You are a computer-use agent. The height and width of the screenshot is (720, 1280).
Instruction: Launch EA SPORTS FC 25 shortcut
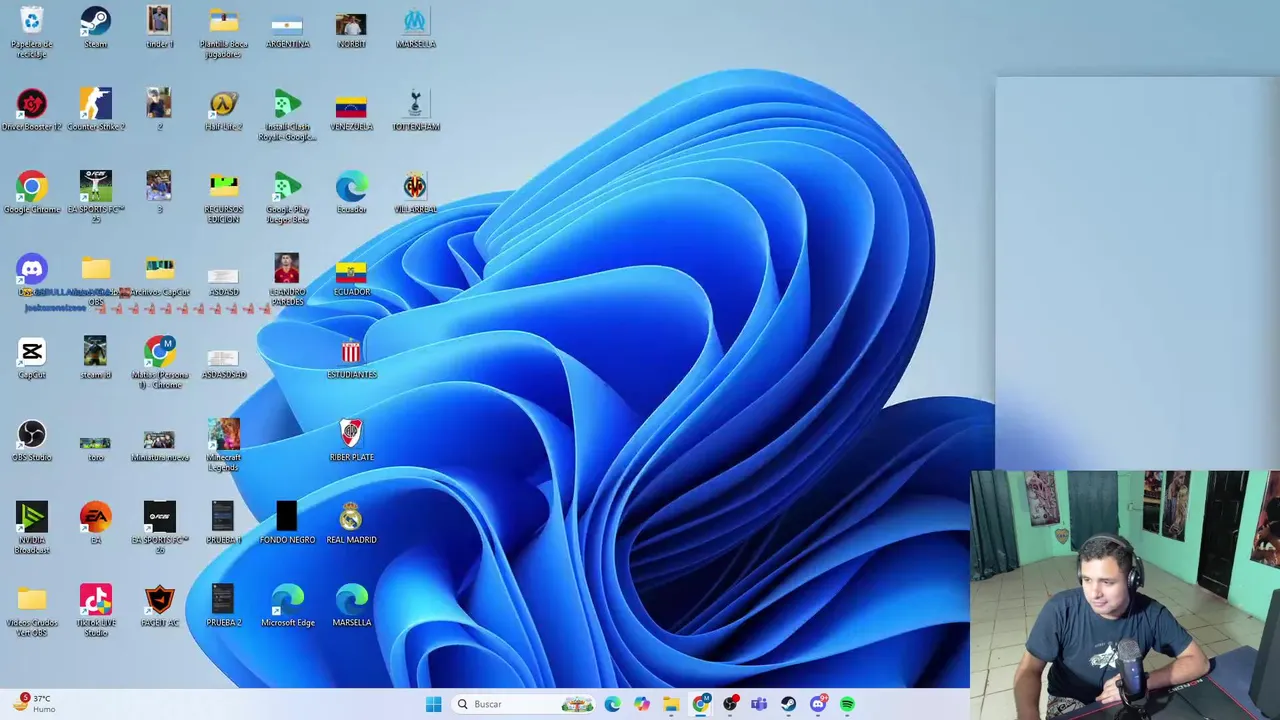click(96, 197)
